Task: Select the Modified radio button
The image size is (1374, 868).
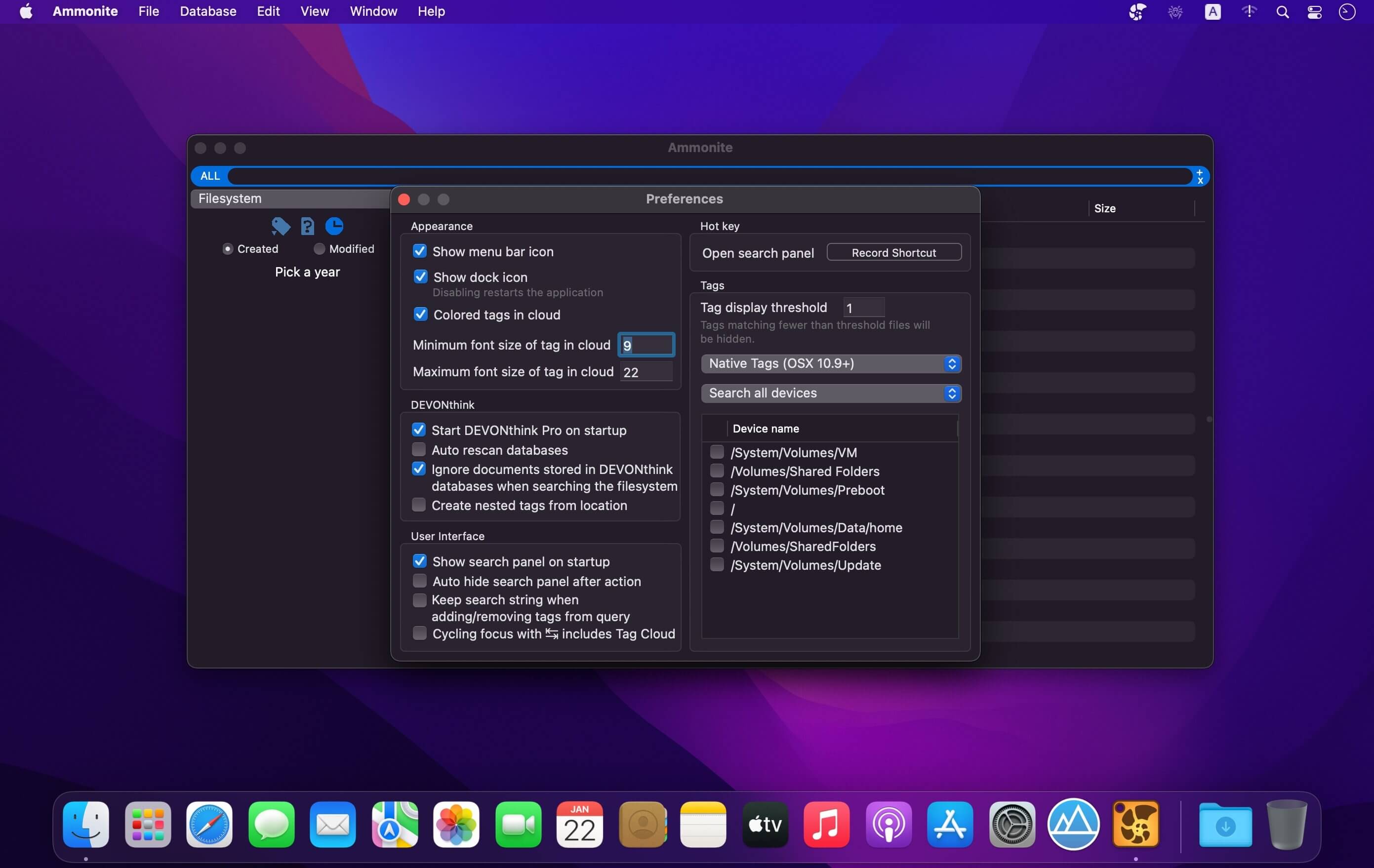Action: (x=320, y=249)
